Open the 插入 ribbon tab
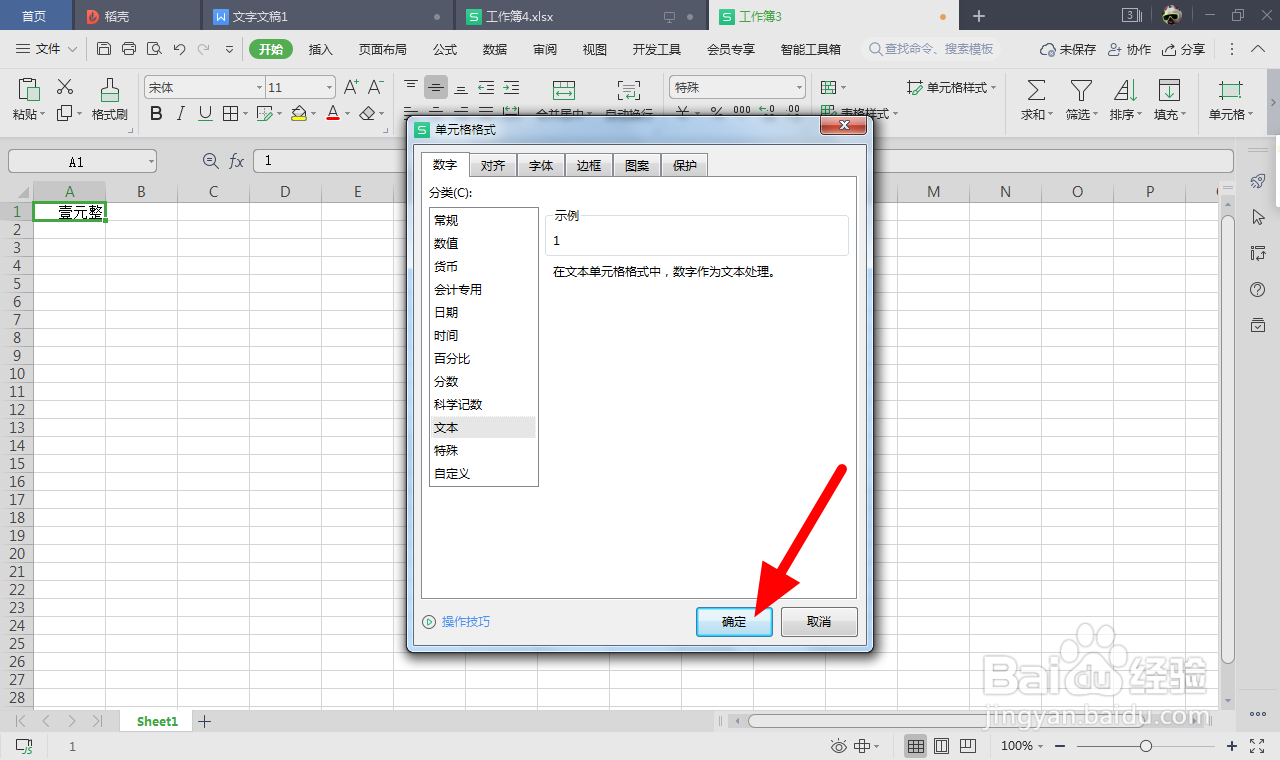The width and height of the screenshot is (1280, 760). tap(320, 48)
